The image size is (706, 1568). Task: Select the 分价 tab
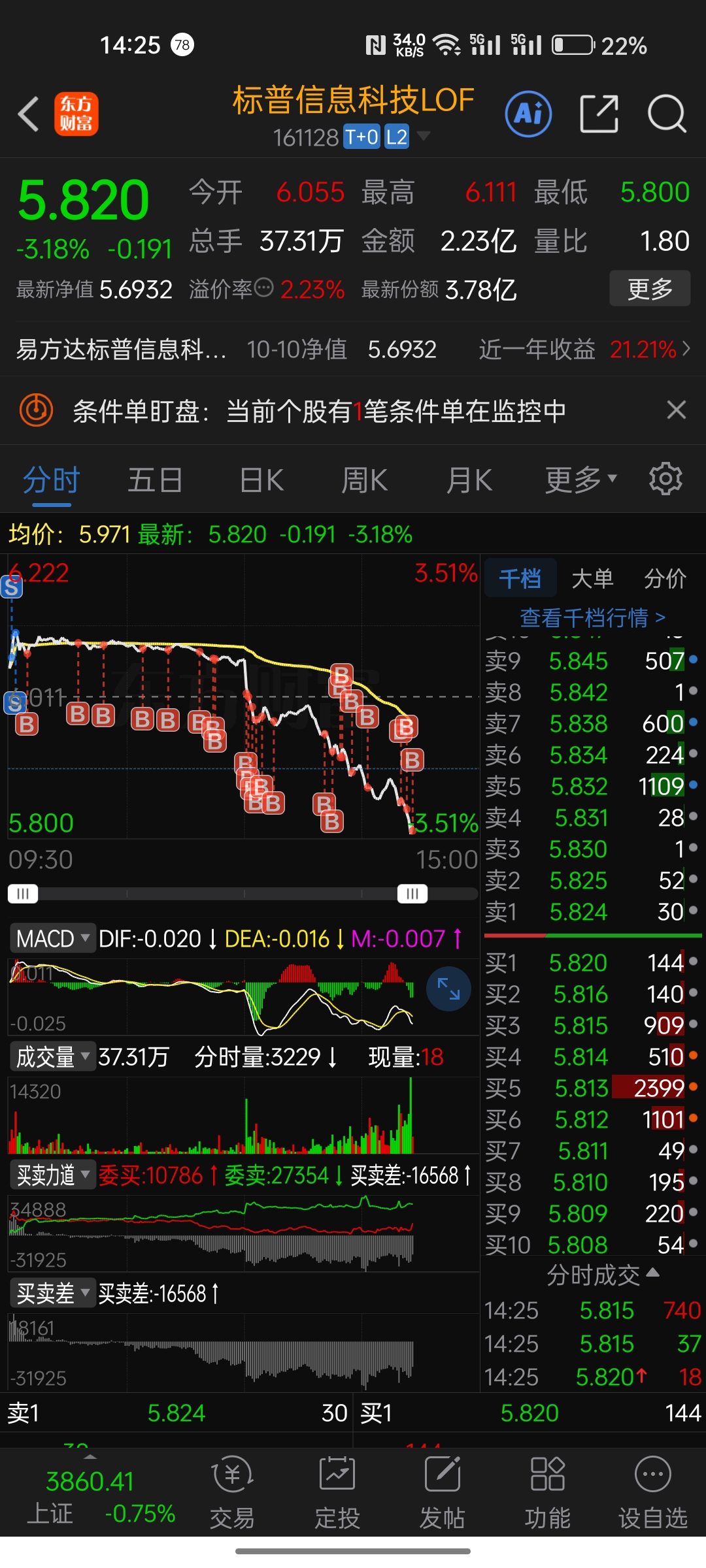[665, 578]
